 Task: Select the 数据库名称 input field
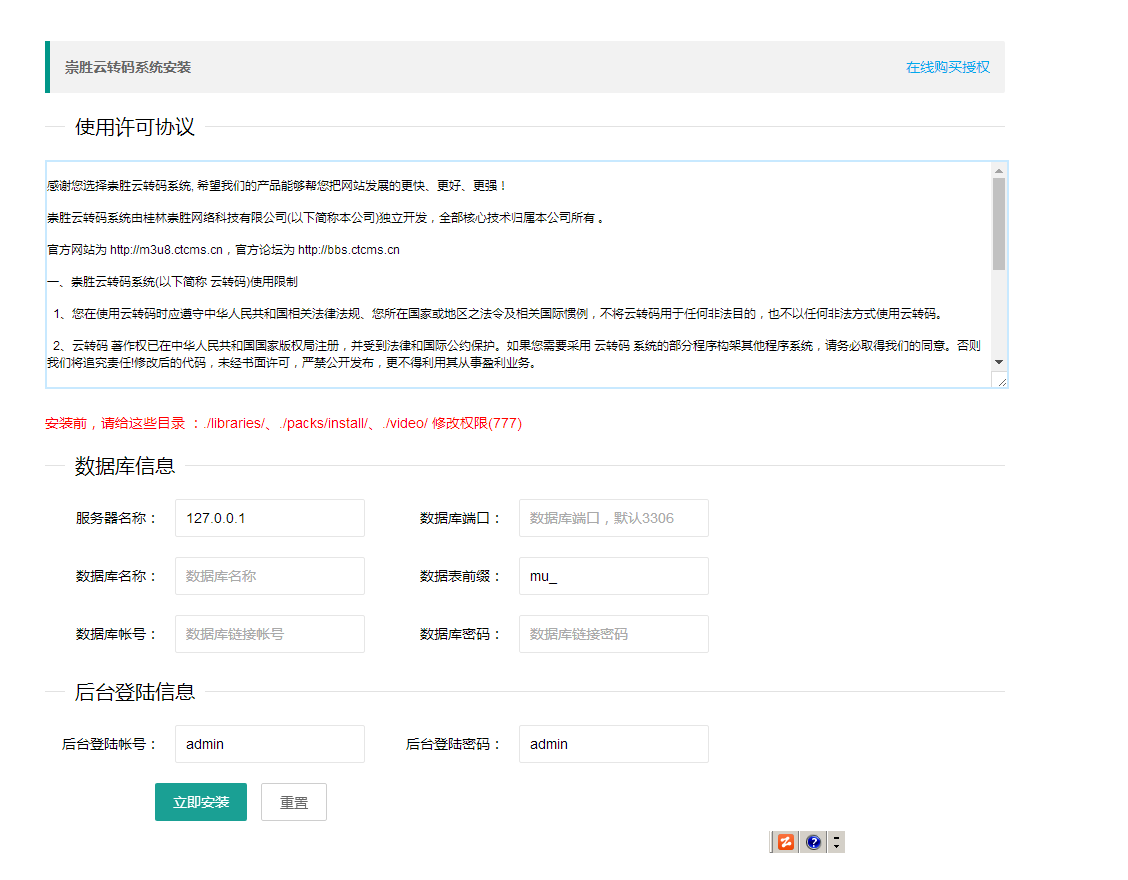tap(269, 576)
